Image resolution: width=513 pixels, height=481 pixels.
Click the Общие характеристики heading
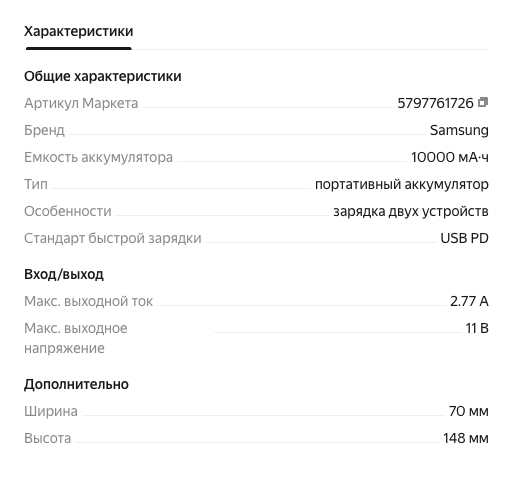tap(103, 76)
